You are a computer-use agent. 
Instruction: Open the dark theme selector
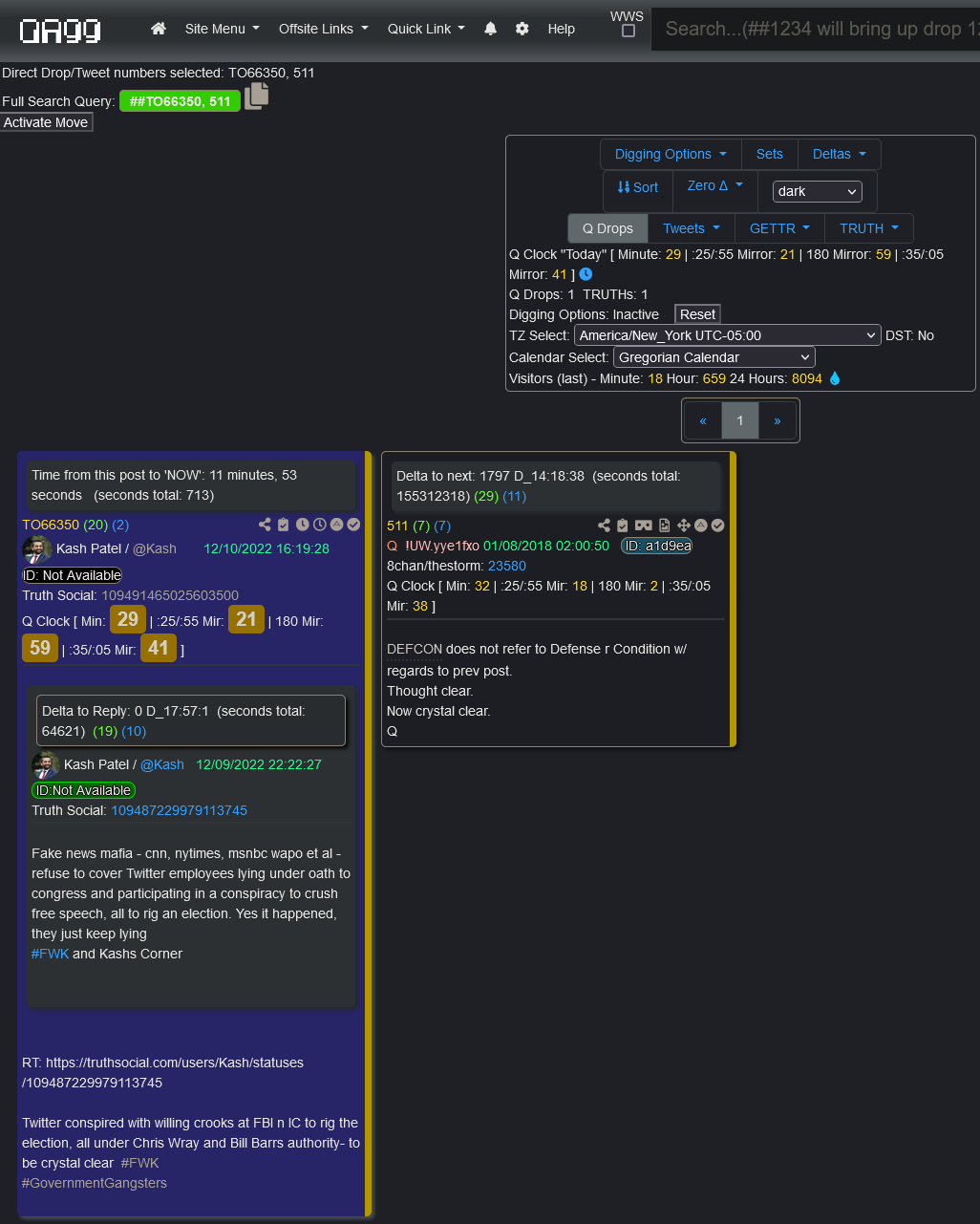pyautogui.click(x=818, y=191)
